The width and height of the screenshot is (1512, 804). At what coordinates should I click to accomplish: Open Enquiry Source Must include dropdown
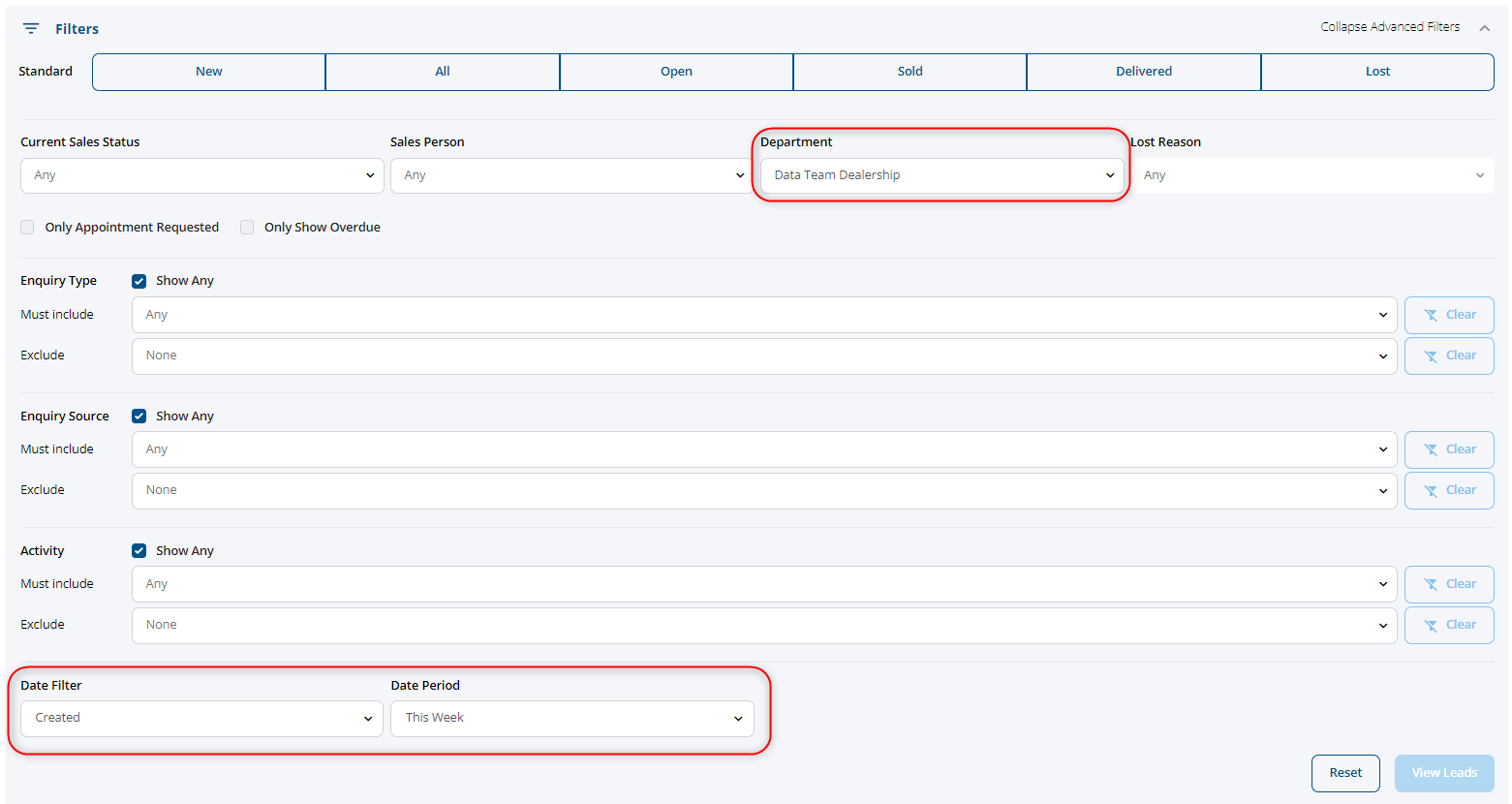764,449
